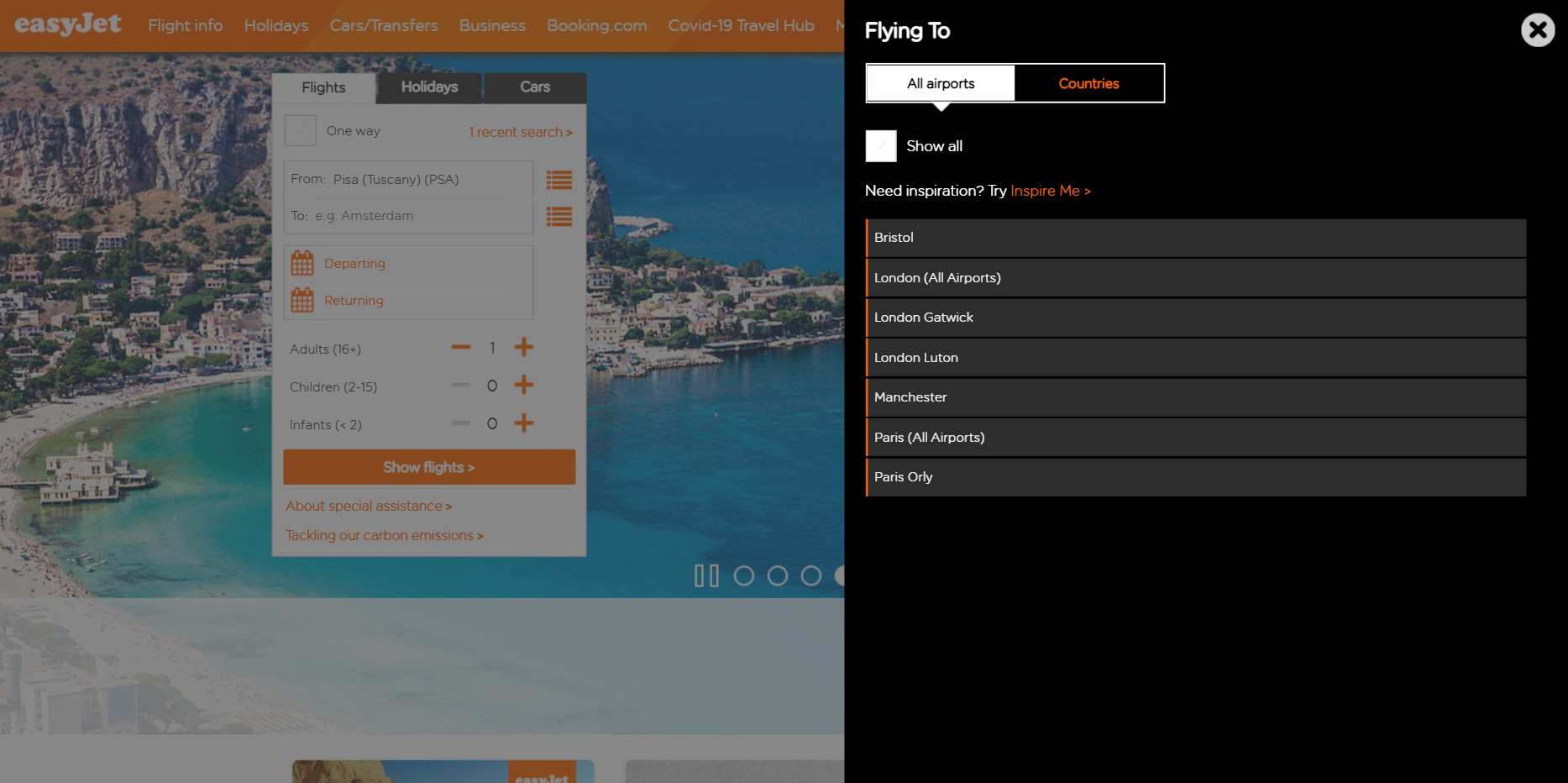Open the Flight info menu
Screen dimensions: 1568x783
186,25
